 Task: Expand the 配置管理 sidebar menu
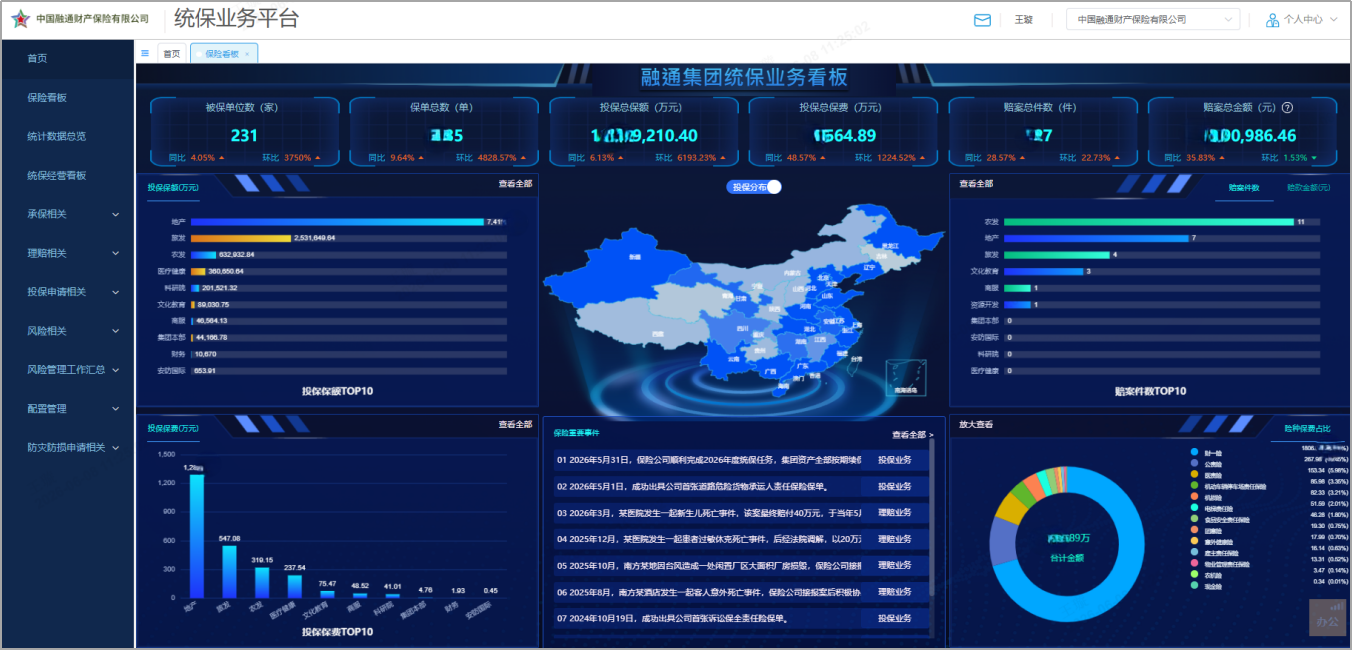point(67,409)
